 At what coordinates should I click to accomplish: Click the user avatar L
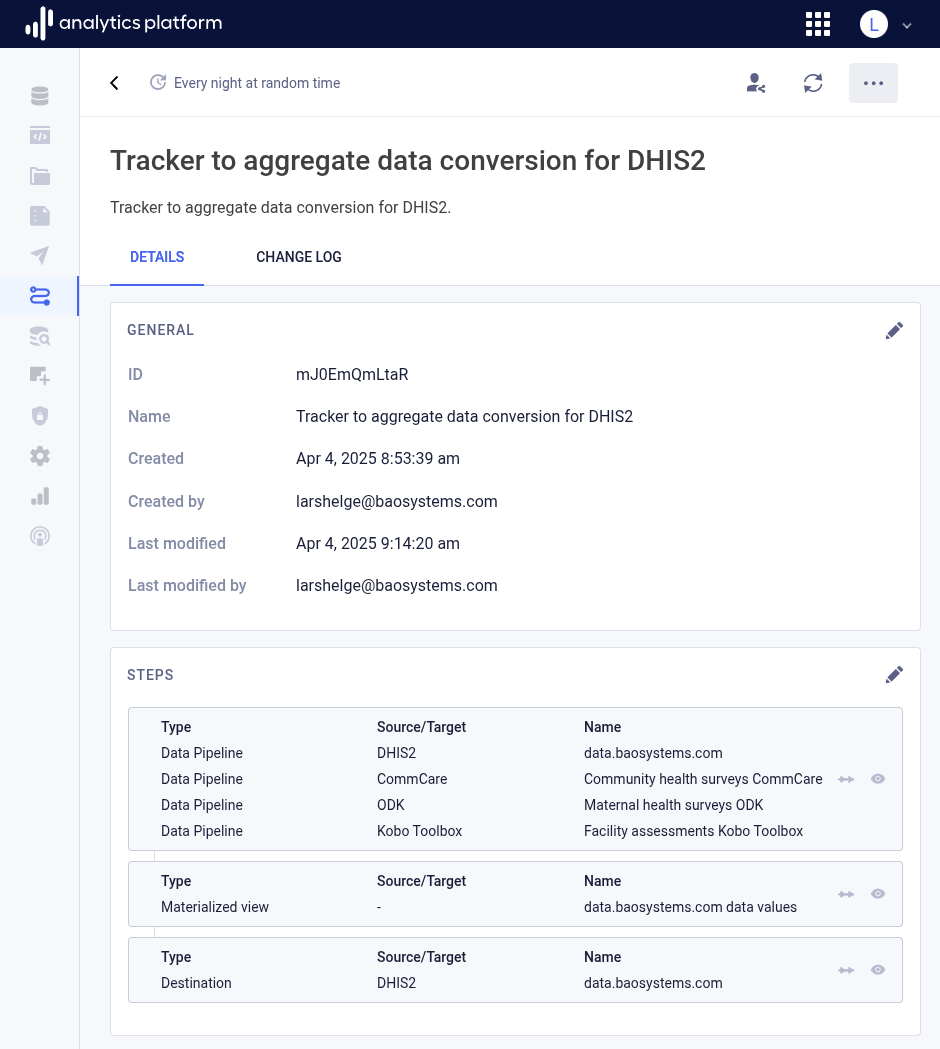873,25
